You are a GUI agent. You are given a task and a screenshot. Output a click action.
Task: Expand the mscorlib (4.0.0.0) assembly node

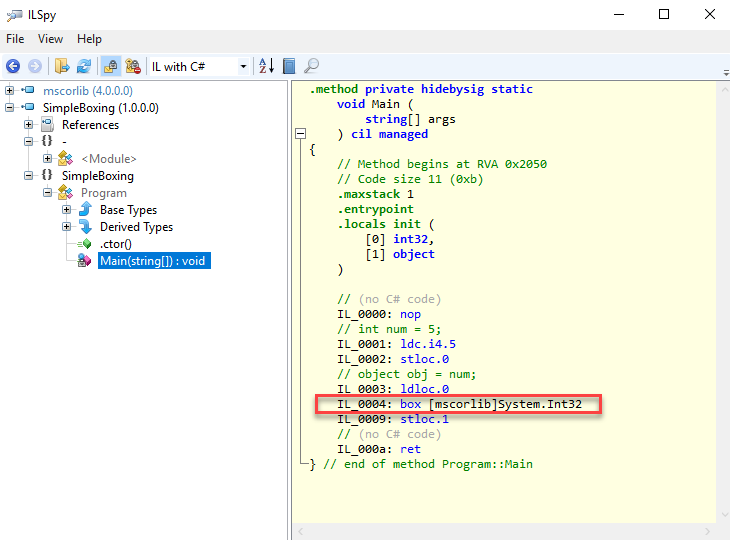(10, 91)
